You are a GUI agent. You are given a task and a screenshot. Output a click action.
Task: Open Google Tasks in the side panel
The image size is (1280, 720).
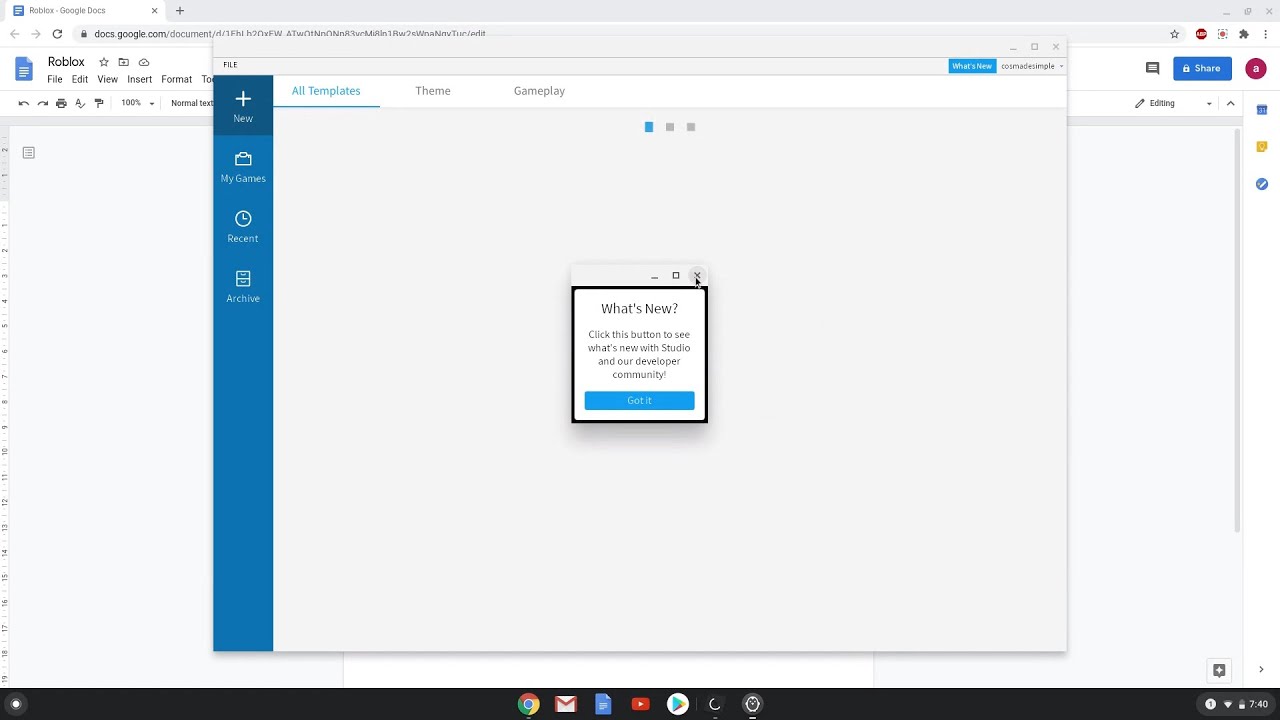(x=1262, y=184)
